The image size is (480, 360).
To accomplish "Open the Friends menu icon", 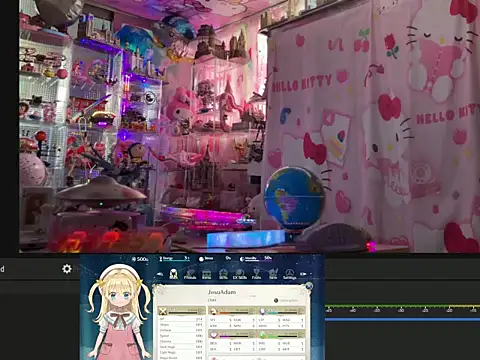I will pyautogui.click(x=190, y=274).
